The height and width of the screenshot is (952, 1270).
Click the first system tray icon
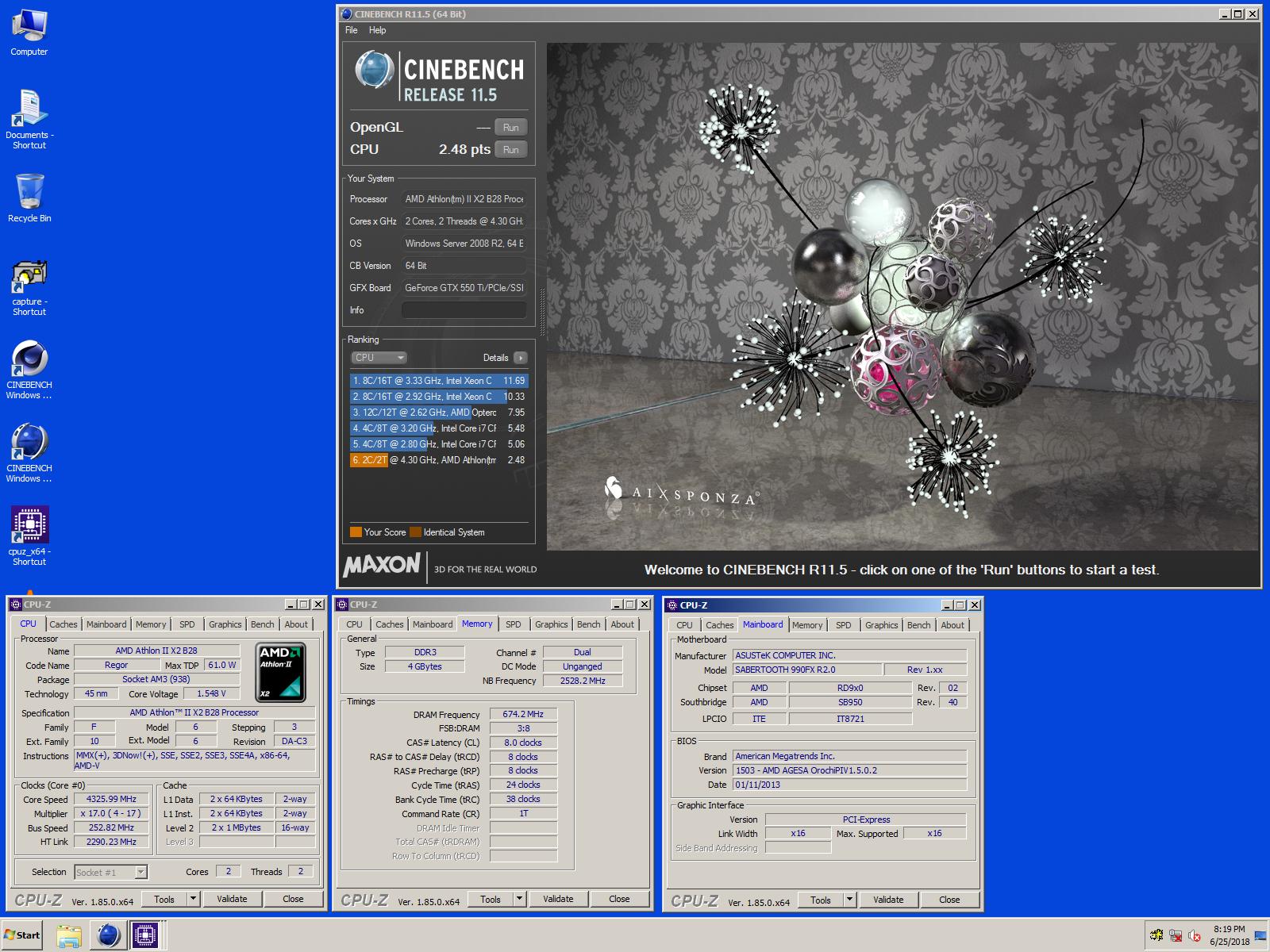[x=1157, y=936]
